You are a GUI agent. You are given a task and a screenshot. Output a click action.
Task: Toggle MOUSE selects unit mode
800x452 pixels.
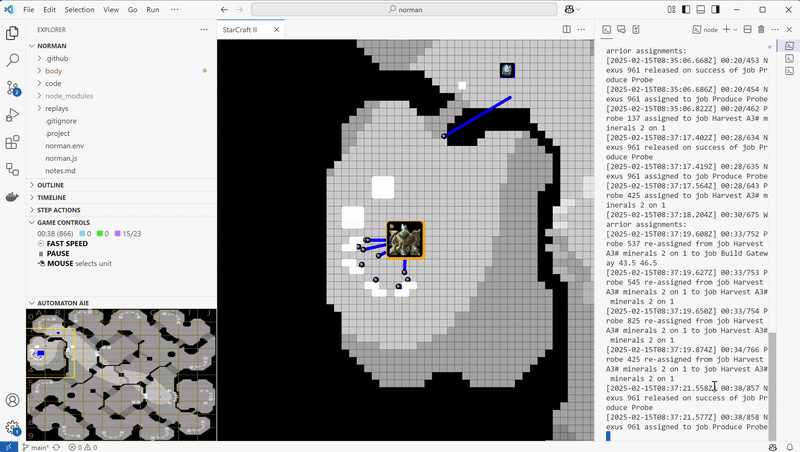point(74,263)
